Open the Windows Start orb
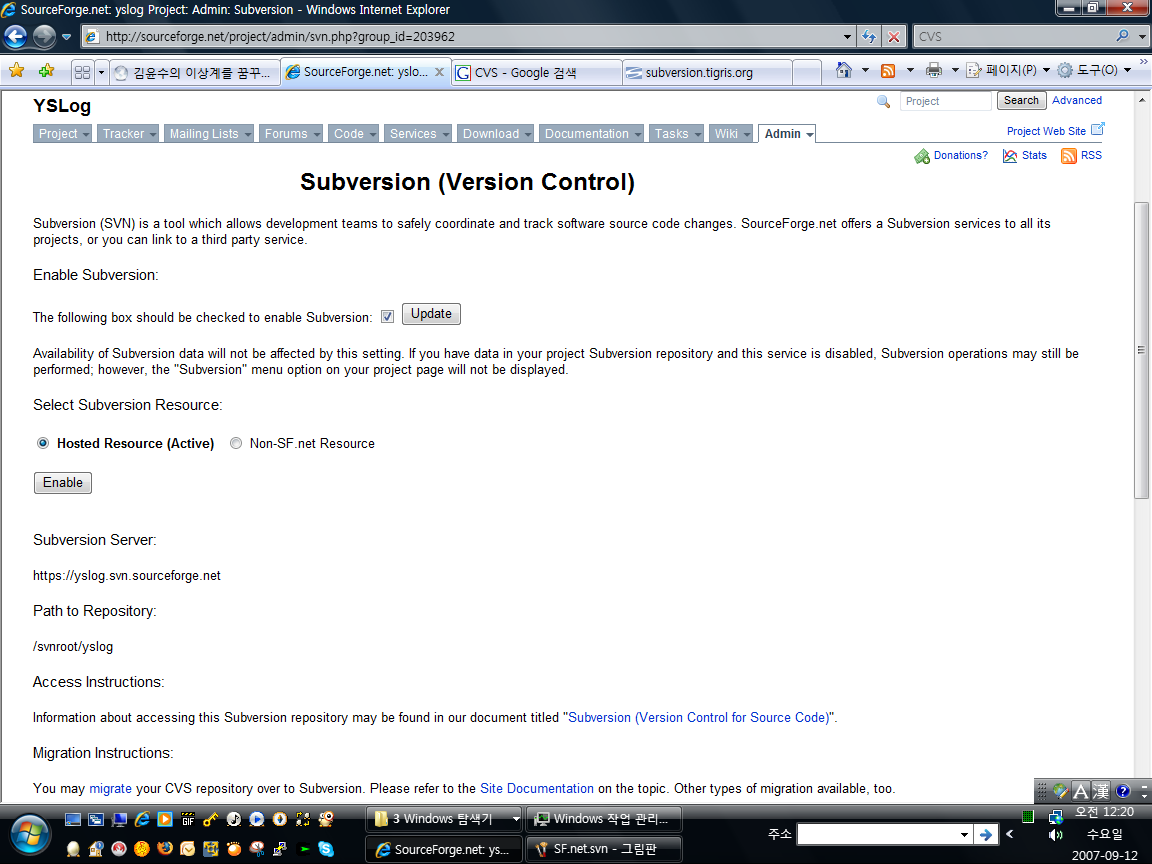1152x864 pixels. [x=29, y=835]
